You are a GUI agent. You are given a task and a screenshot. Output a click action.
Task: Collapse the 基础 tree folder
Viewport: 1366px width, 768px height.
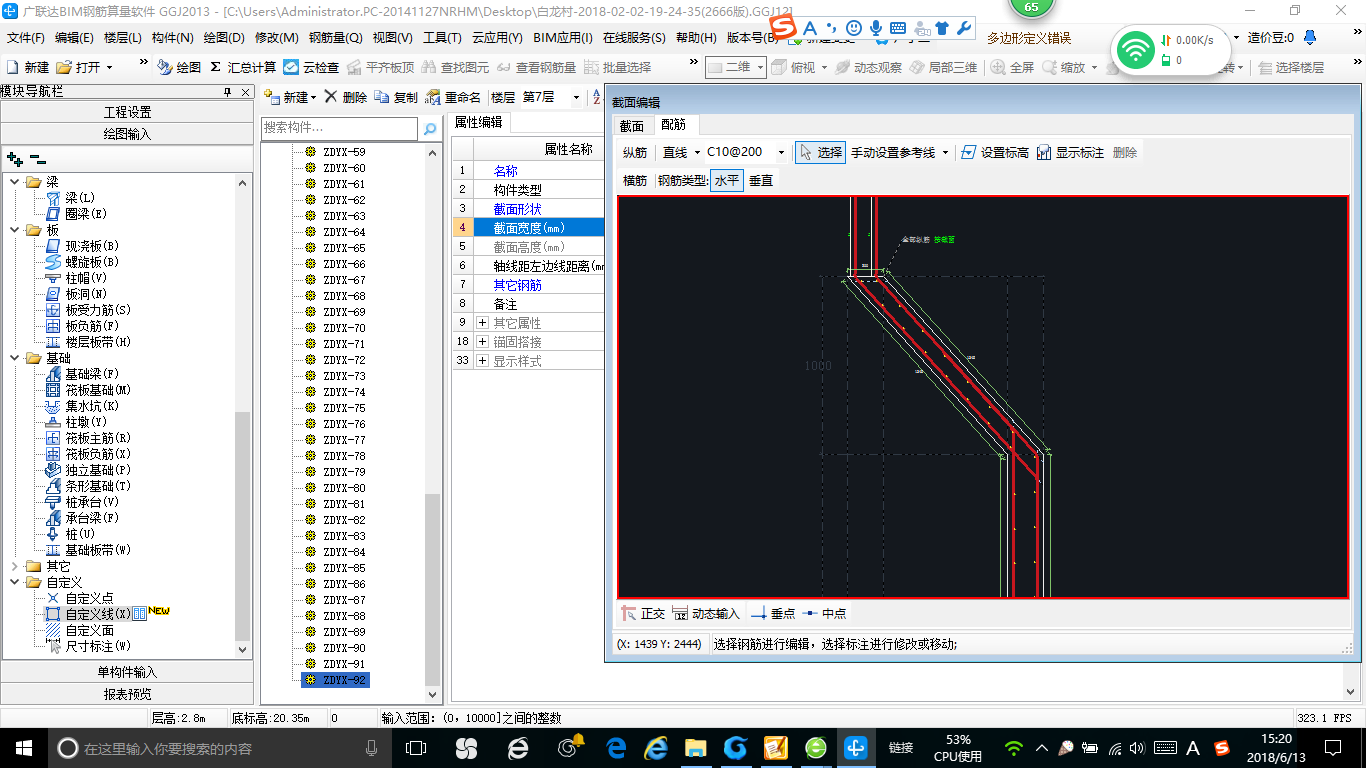point(15,358)
